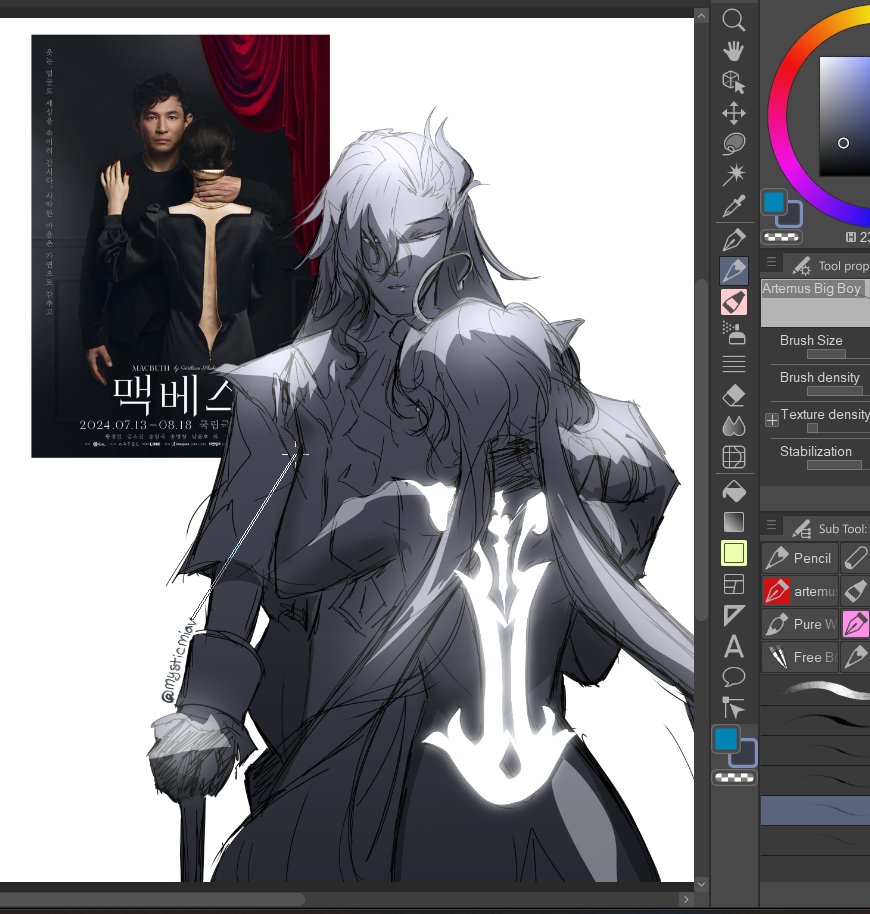Select the Airbrush spray tool

coord(734,333)
